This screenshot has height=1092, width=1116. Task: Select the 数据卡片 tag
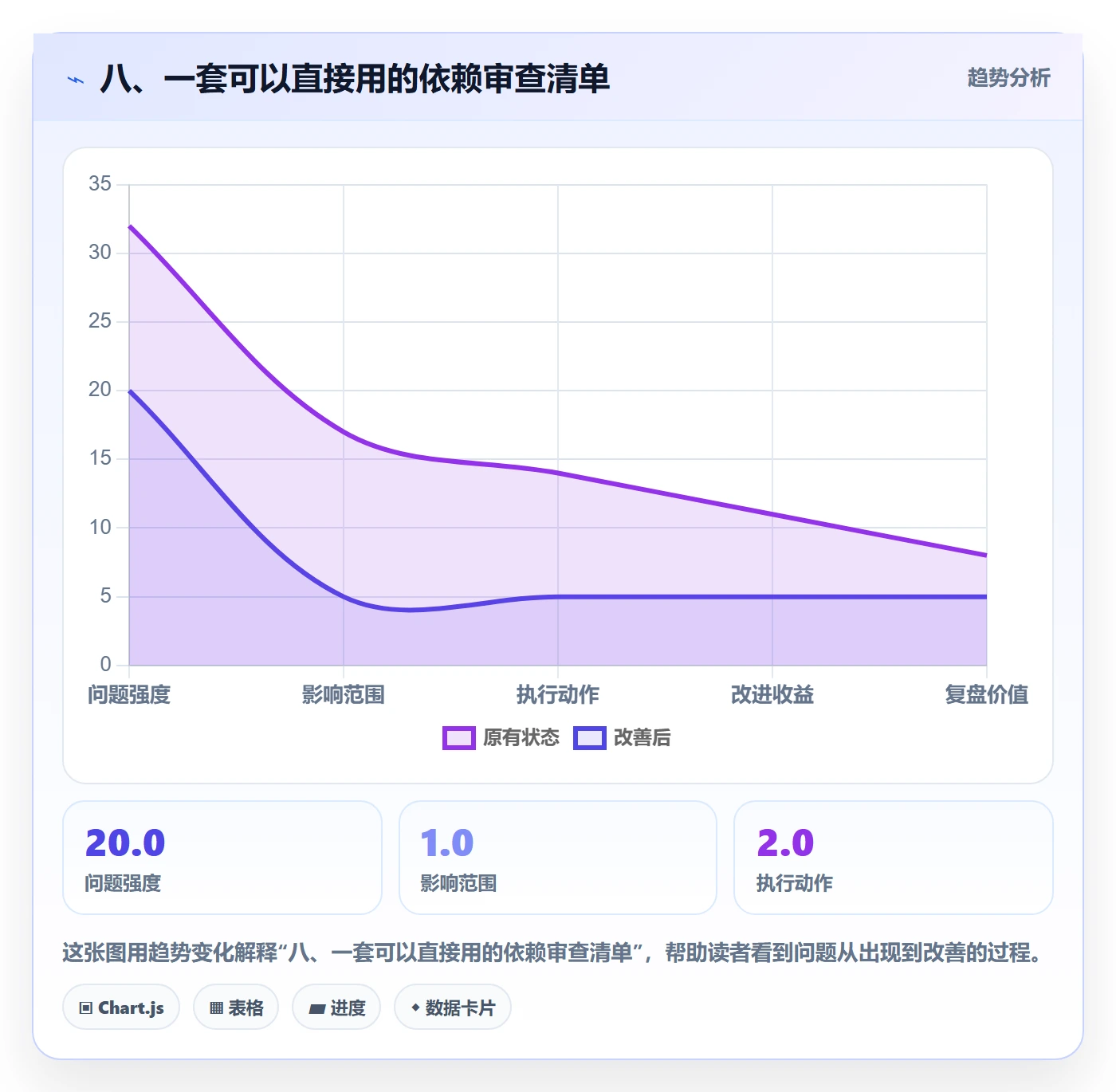pyautogui.click(x=453, y=1008)
